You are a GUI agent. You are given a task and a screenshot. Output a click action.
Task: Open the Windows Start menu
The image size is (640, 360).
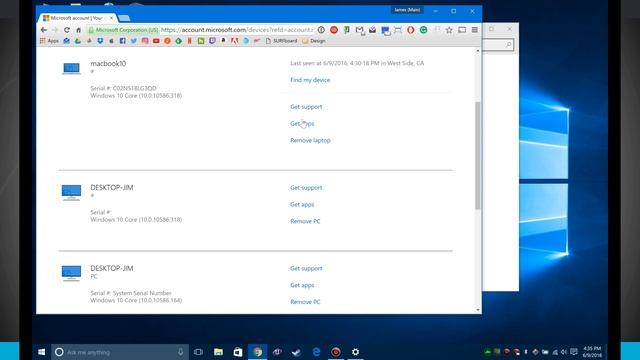click(x=42, y=352)
